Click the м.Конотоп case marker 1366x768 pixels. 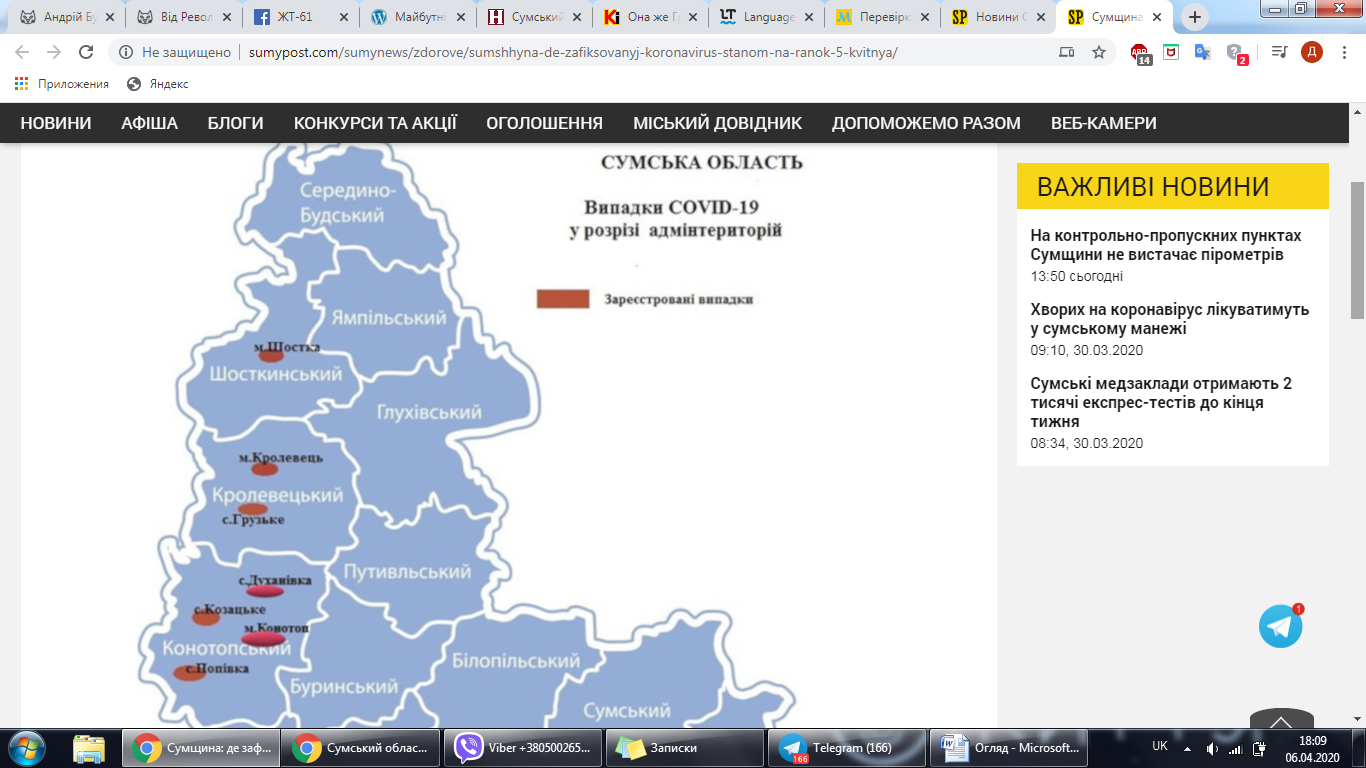coord(264,638)
